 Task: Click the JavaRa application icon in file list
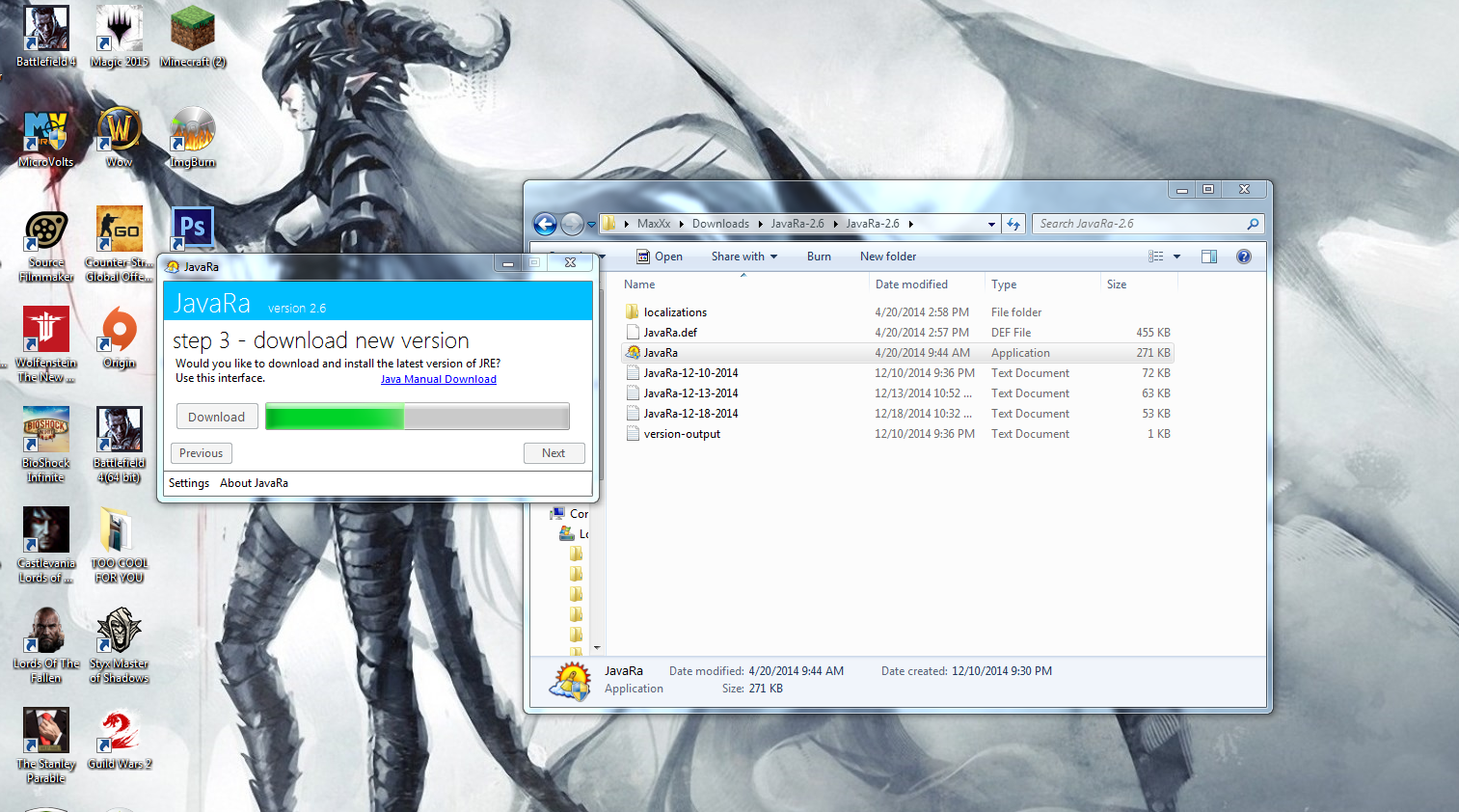point(633,353)
